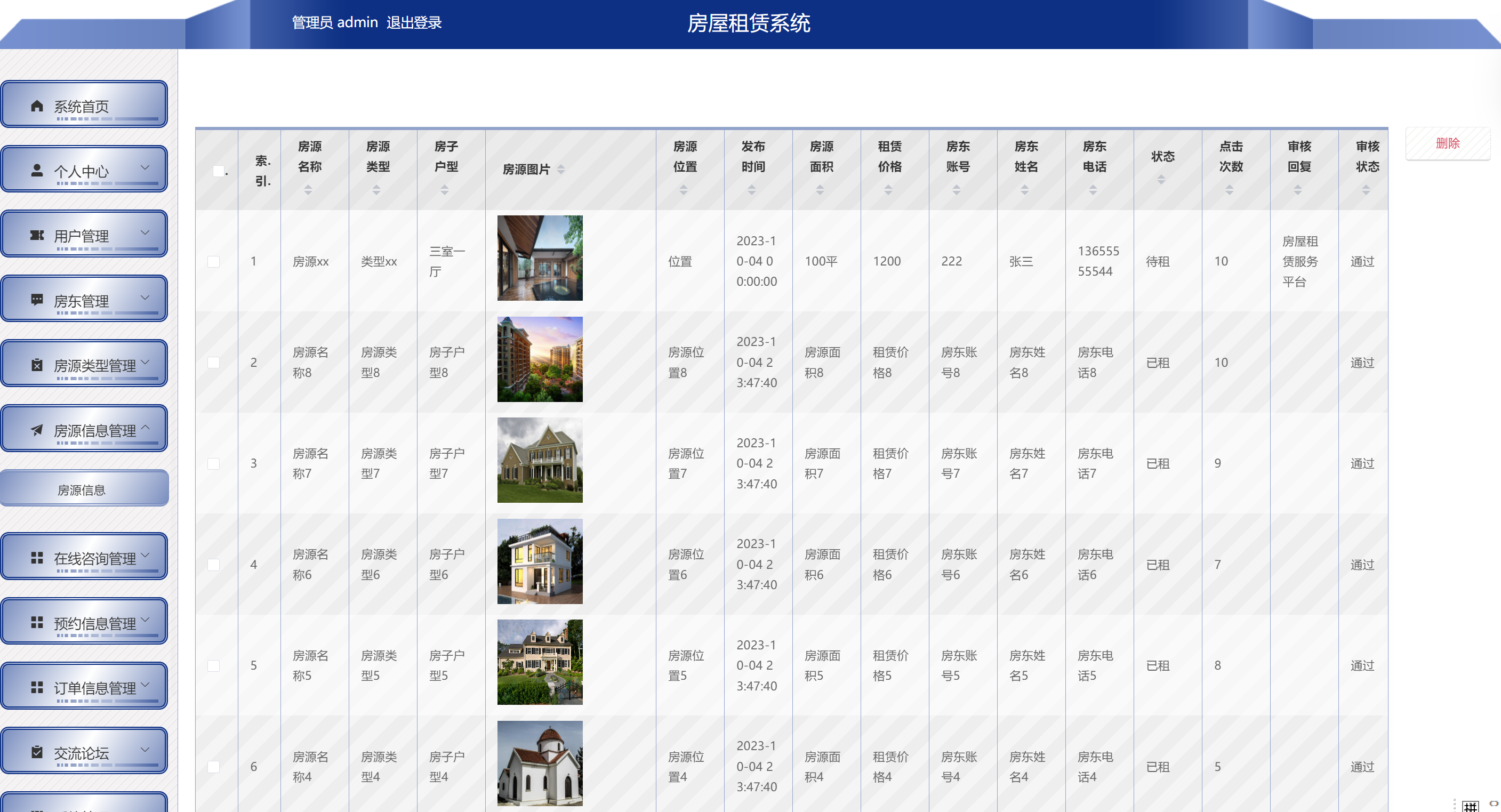This screenshot has width=1501, height=812.
Task: Open the domed white chapel thumbnail in row 6
Action: (x=540, y=763)
